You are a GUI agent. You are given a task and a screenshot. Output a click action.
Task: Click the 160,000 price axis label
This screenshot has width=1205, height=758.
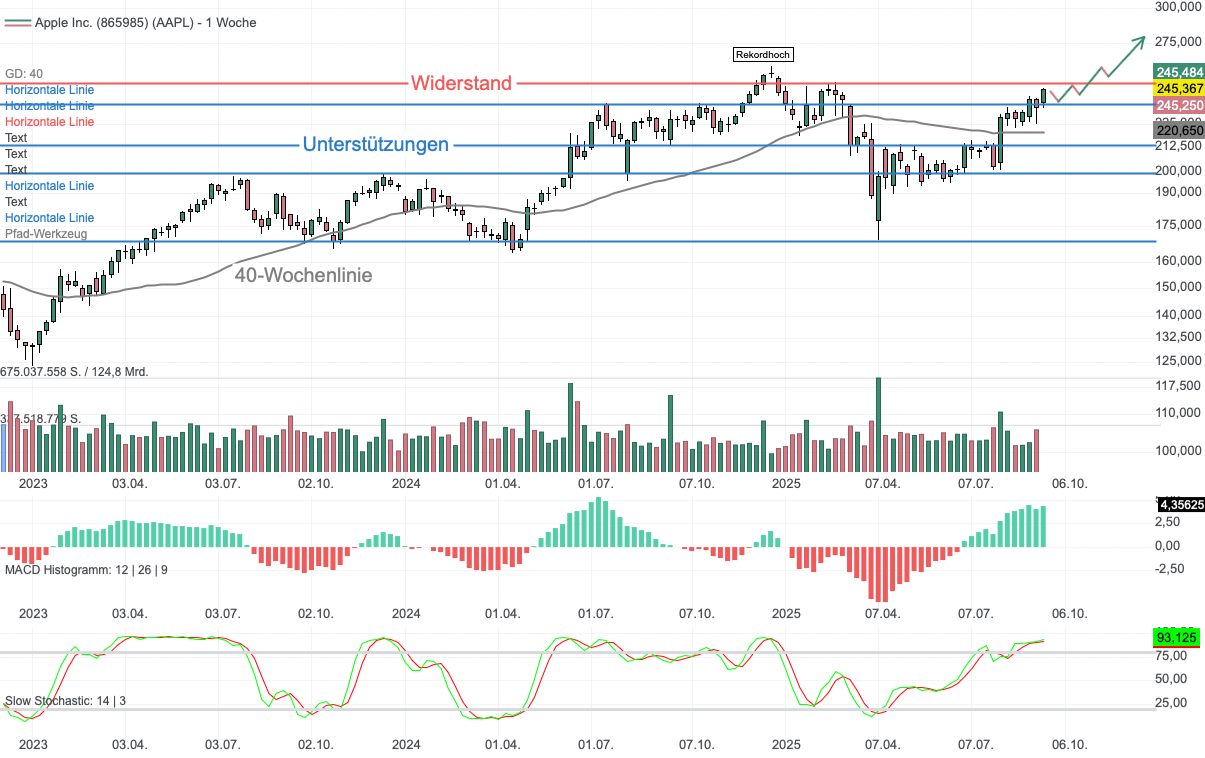pos(1178,261)
